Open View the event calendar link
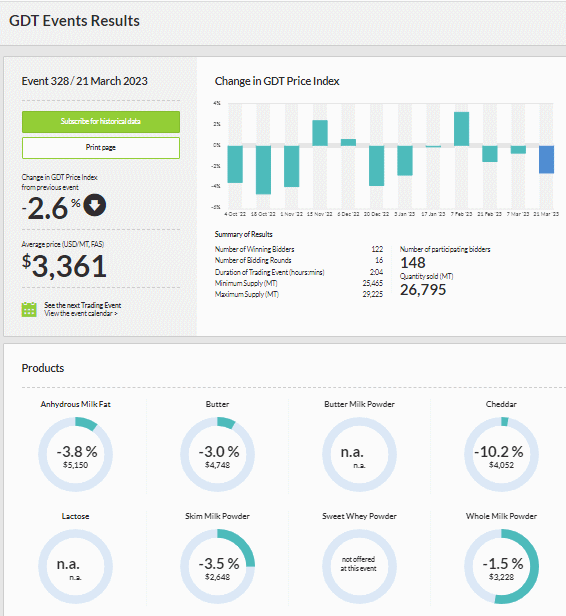Image resolution: width=566 pixels, height=616 pixels. point(81,314)
